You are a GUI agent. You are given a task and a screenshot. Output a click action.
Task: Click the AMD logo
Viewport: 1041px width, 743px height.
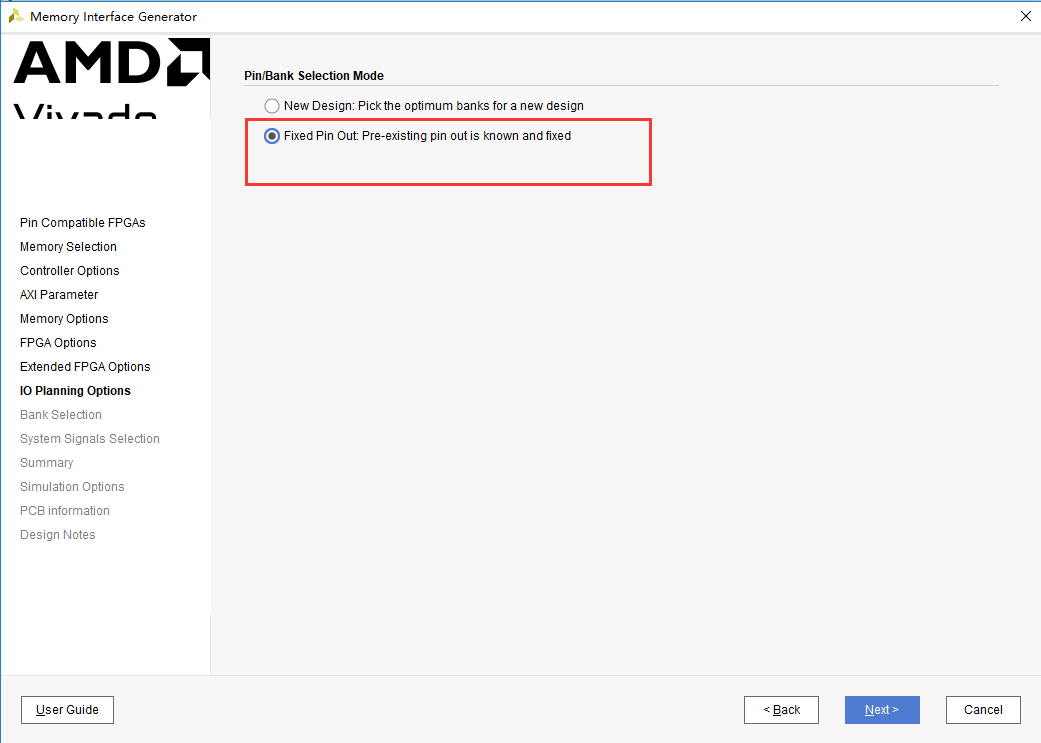click(x=112, y=62)
